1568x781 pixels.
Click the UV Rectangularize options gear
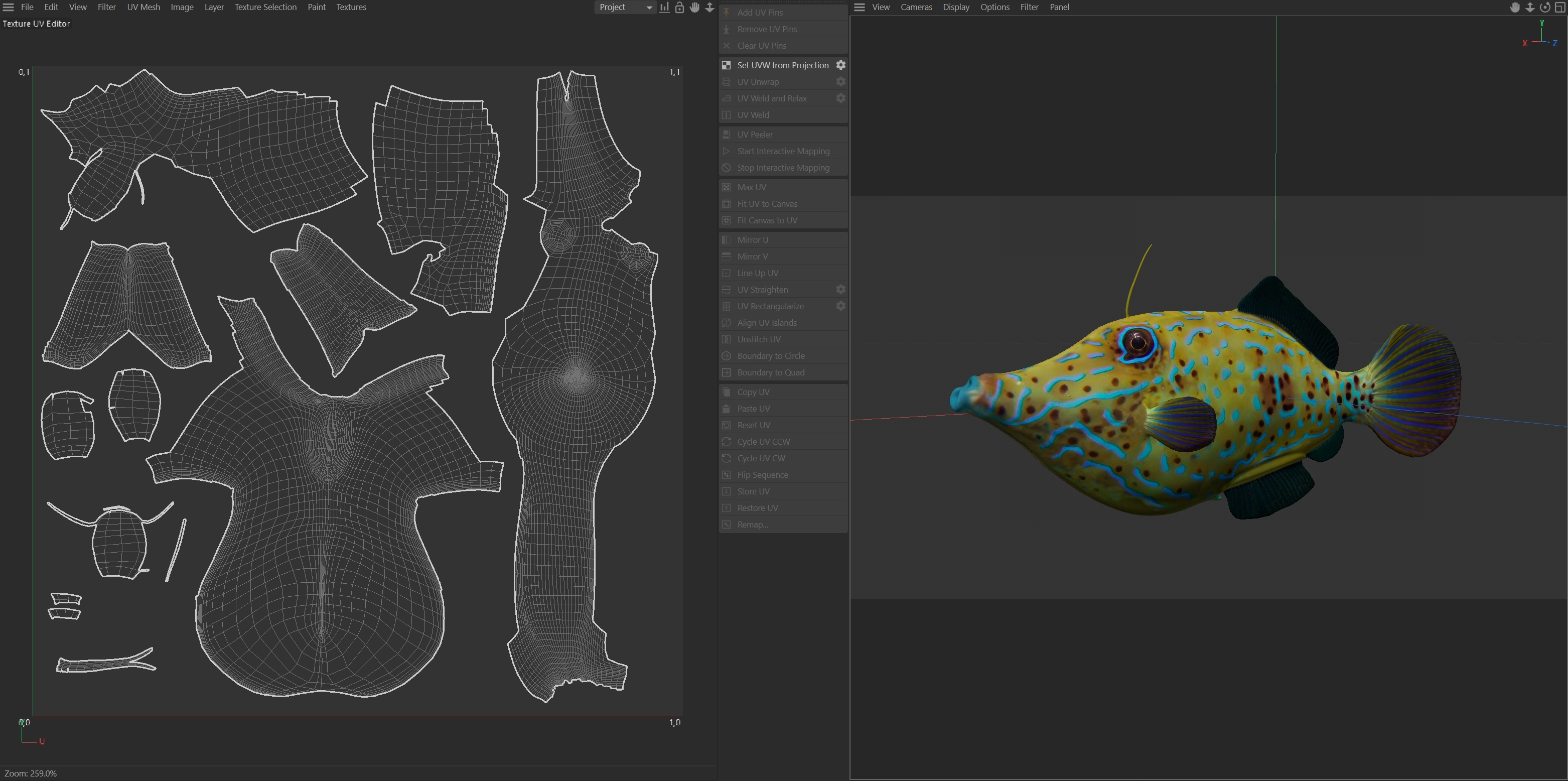click(x=840, y=306)
